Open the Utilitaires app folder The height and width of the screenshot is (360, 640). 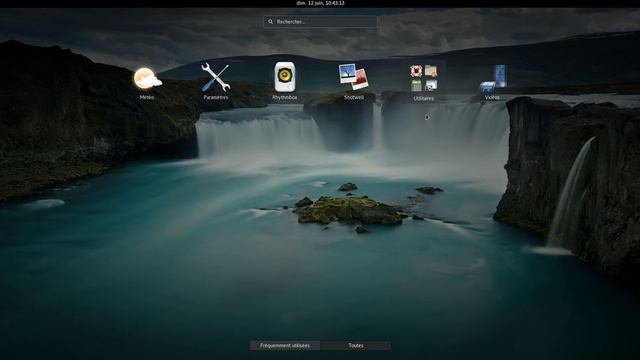[x=423, y=81]
